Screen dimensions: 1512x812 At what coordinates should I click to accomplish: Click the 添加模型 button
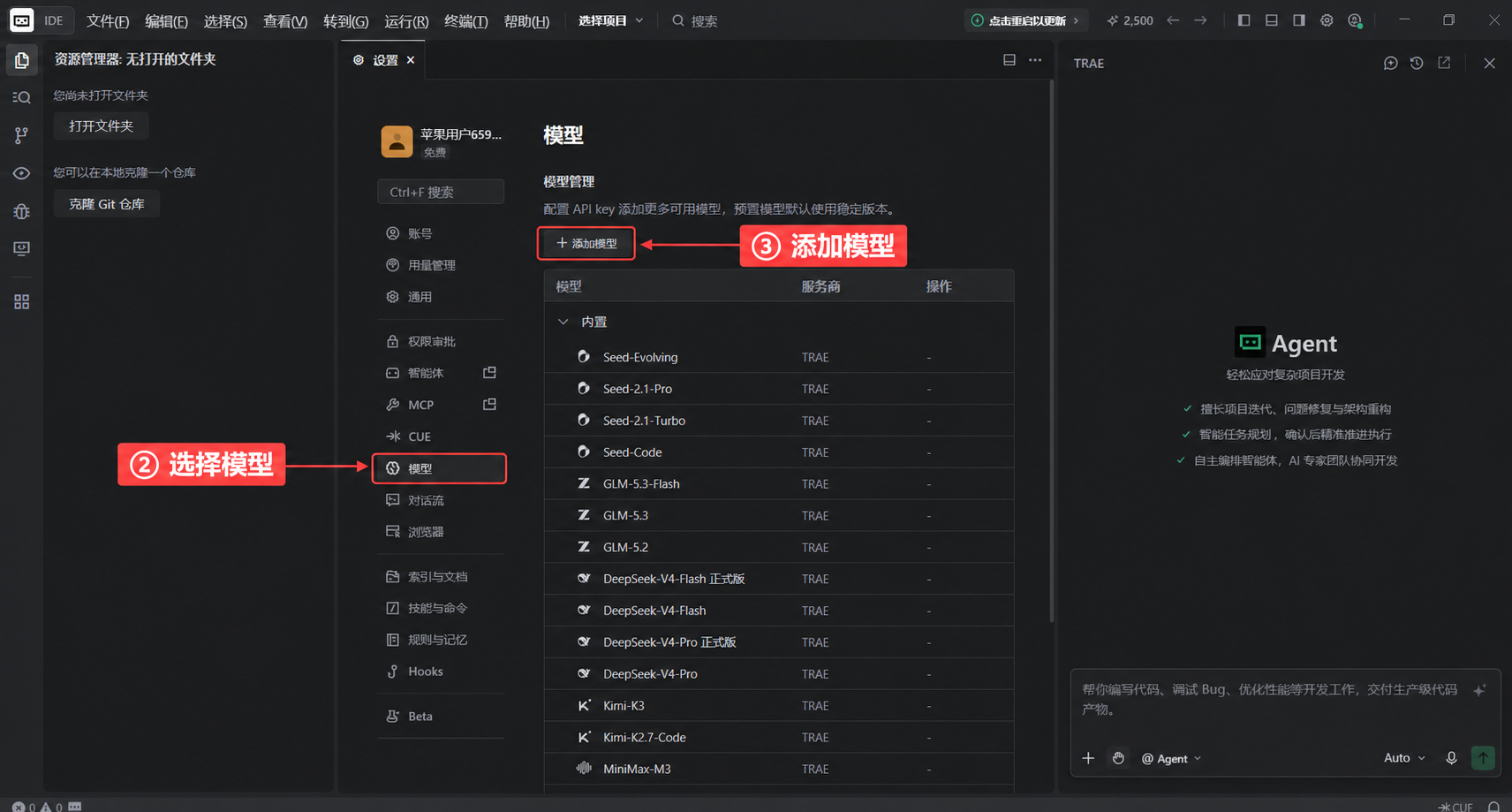[586, 244]
